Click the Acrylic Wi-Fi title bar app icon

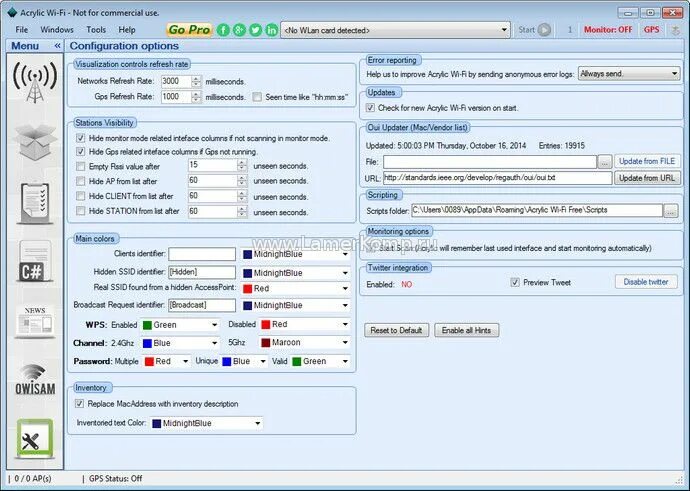tap(12, 12)
